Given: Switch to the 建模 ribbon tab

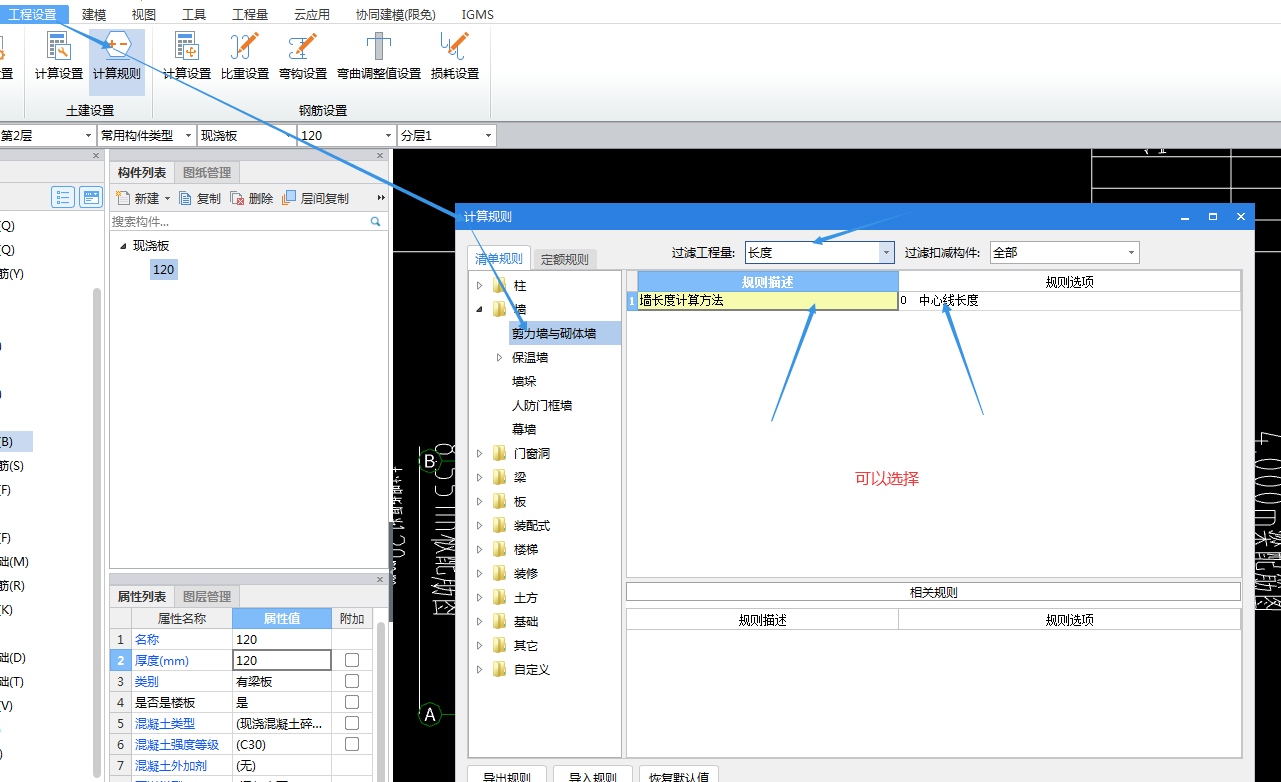Looking at the screenshot, I should tap(94, 14).
